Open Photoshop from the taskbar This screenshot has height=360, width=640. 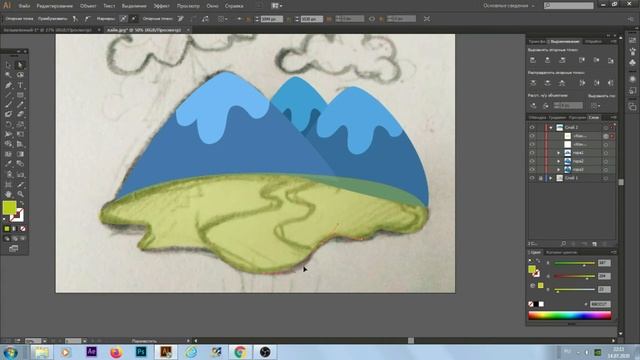pos(141,352)
